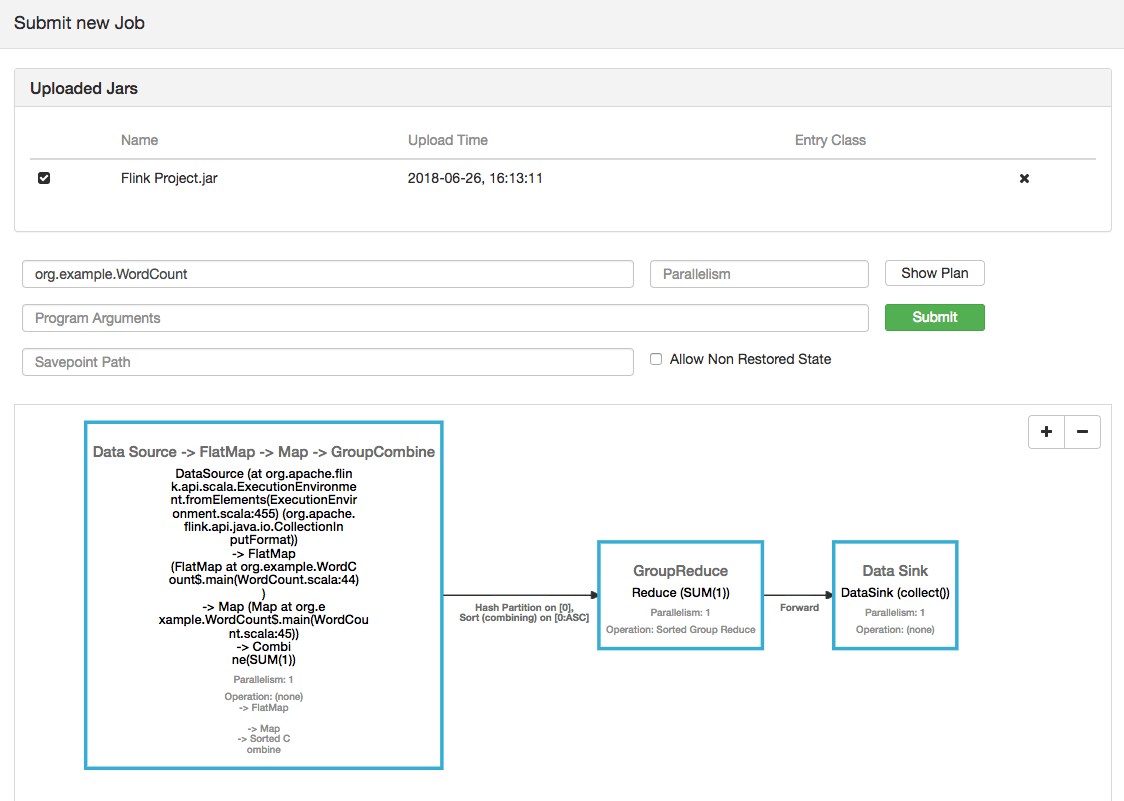The width and height of the screenshot is (1124, 801).
Task: Uncheck the Flink Project.jar checkbox
Action: [44, 178]
